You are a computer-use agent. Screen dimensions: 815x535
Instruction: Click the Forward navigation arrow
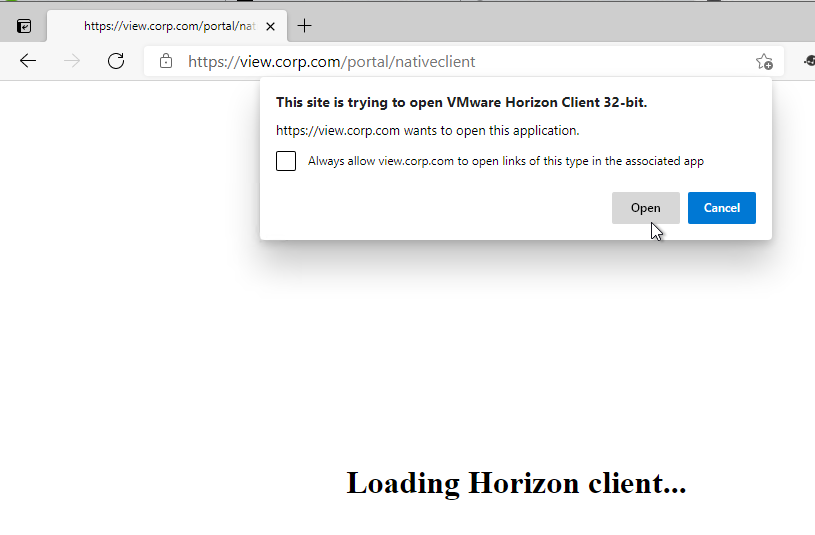tap(72, 61)
